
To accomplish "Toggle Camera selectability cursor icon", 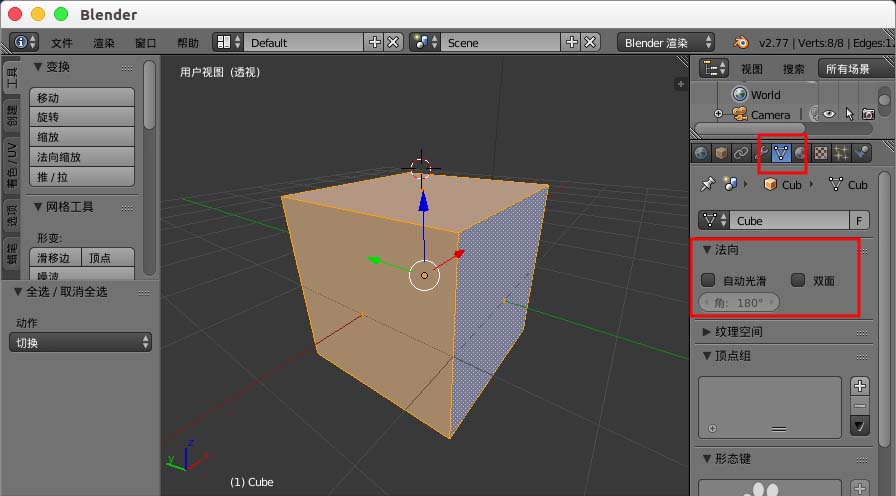I will [849, 114].
